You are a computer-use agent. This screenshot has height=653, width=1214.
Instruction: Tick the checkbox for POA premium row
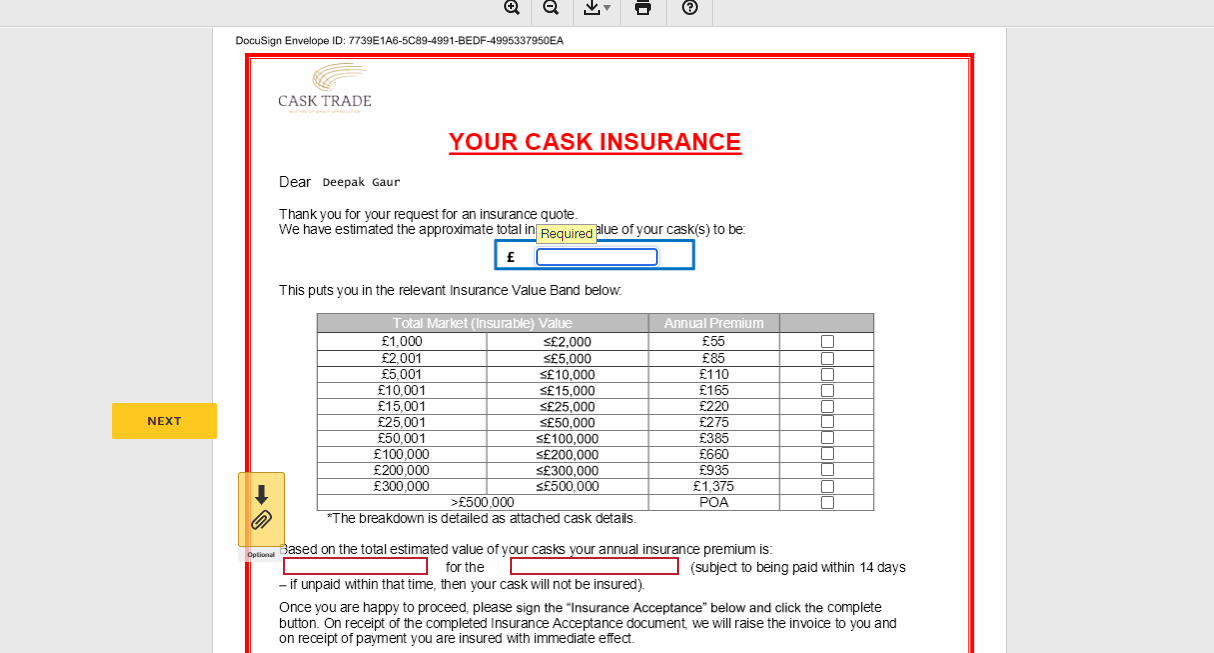click(827, 502)
